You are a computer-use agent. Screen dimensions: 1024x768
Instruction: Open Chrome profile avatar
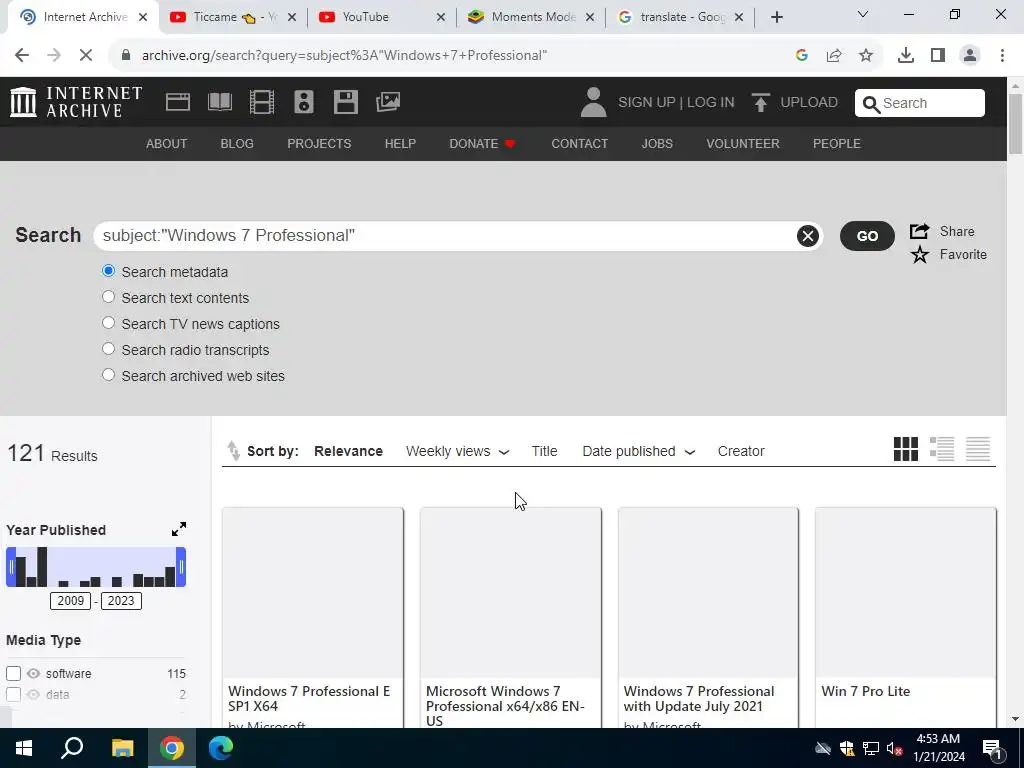coord(970,56)
